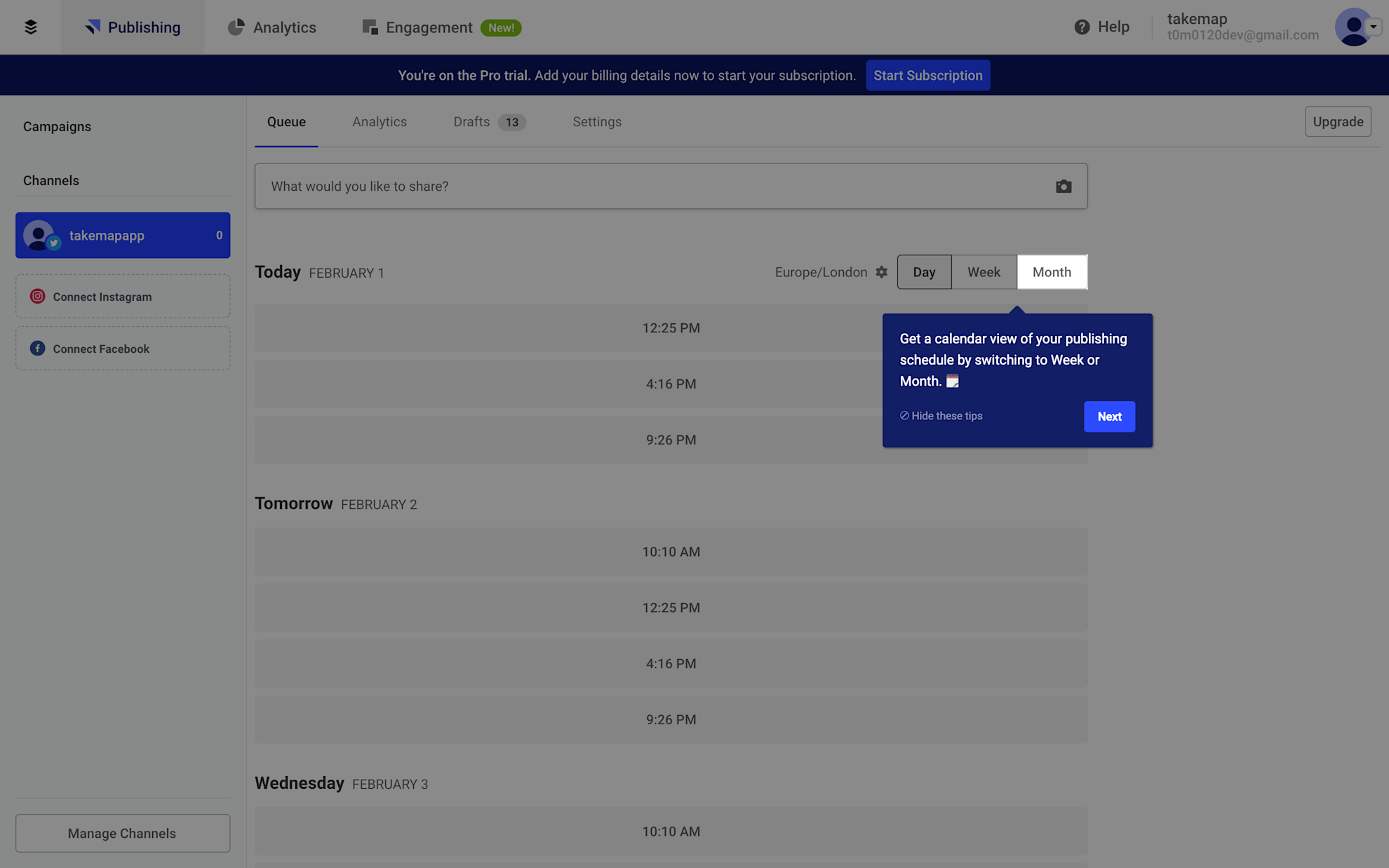Click the green New! badge
This screenshot has width=1389, height=868.
501,28
